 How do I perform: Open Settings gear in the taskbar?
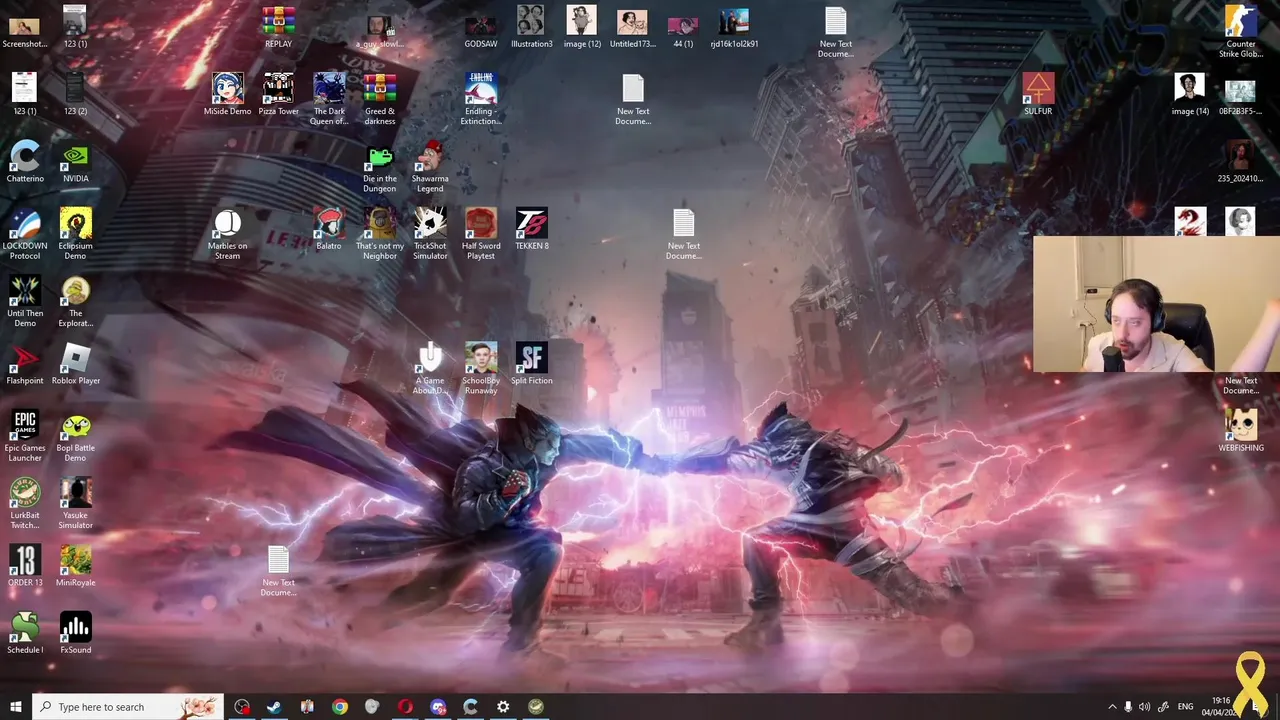pyautogui.click(x=503, y=707)
